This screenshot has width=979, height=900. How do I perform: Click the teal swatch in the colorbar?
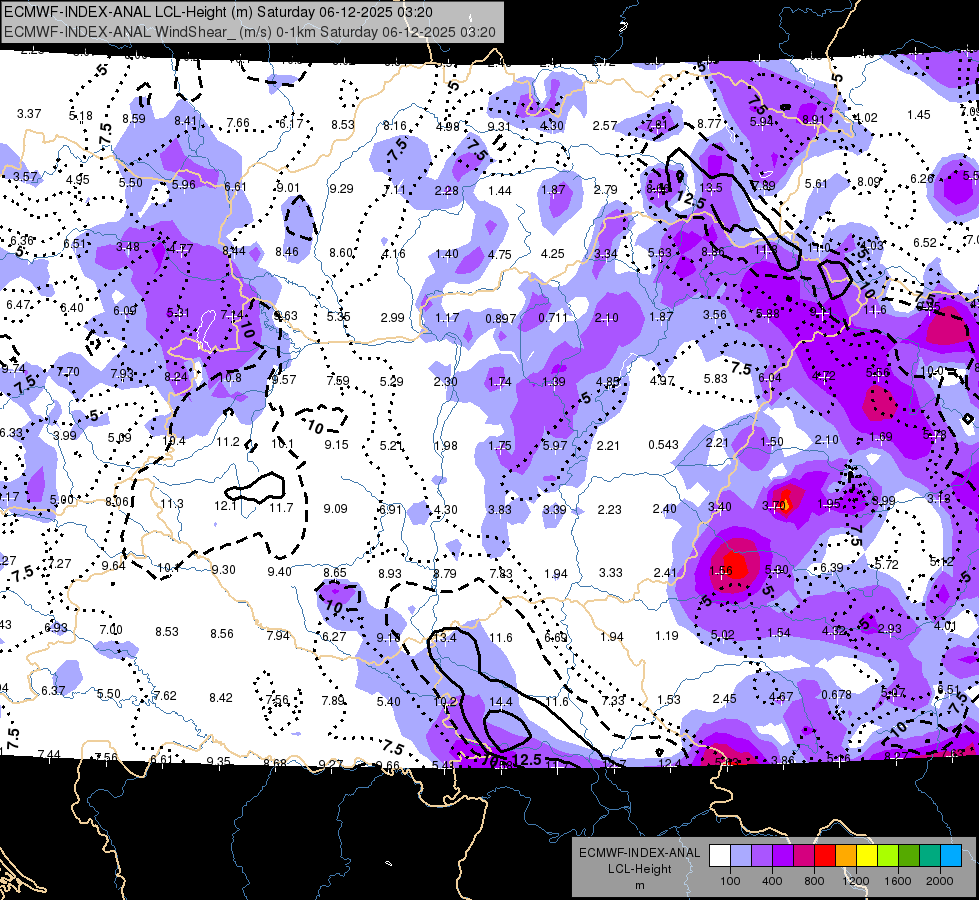pos(930,855)
